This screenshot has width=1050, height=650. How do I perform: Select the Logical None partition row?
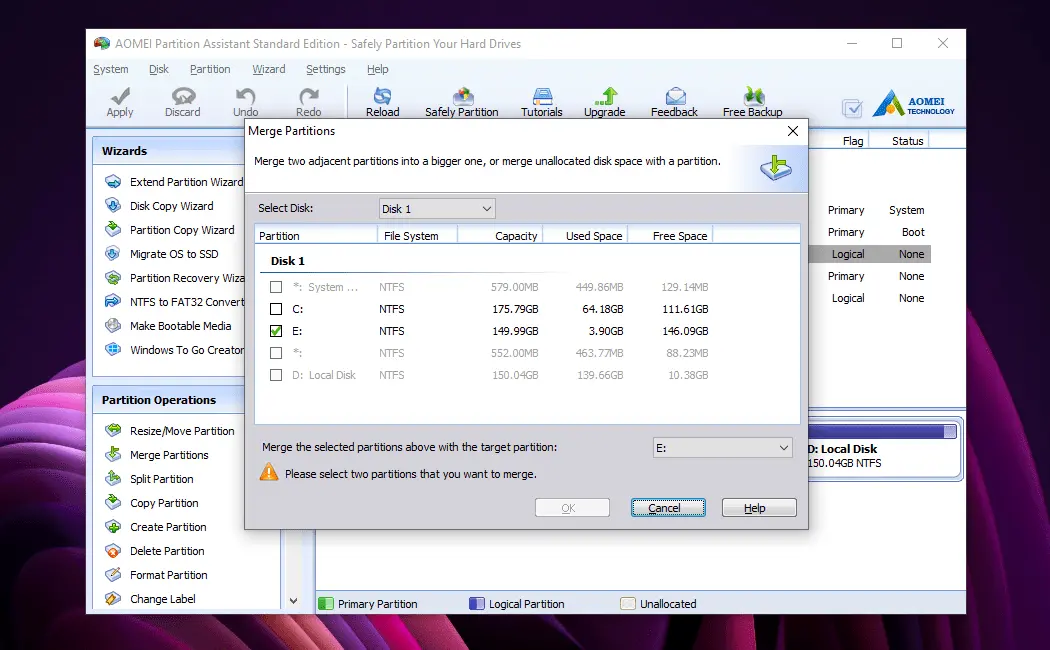point(870,254)
